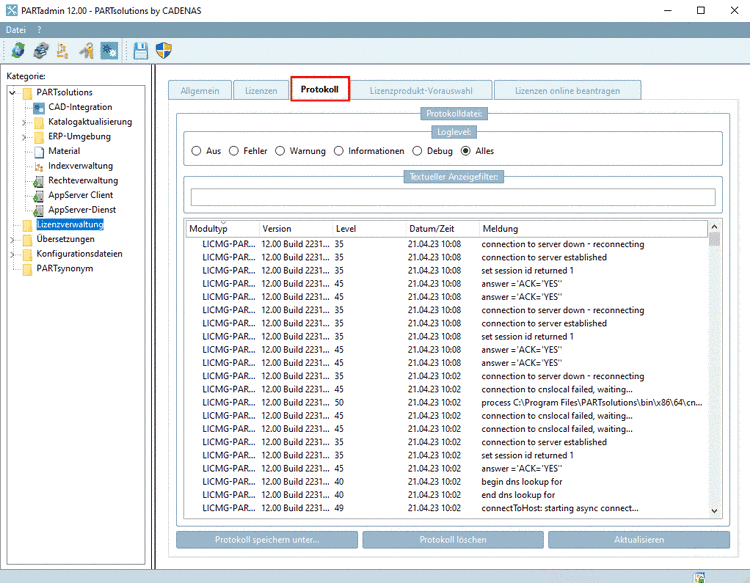Click the stacked grey and blue drives toolbar icon

(x=41, y=50)
